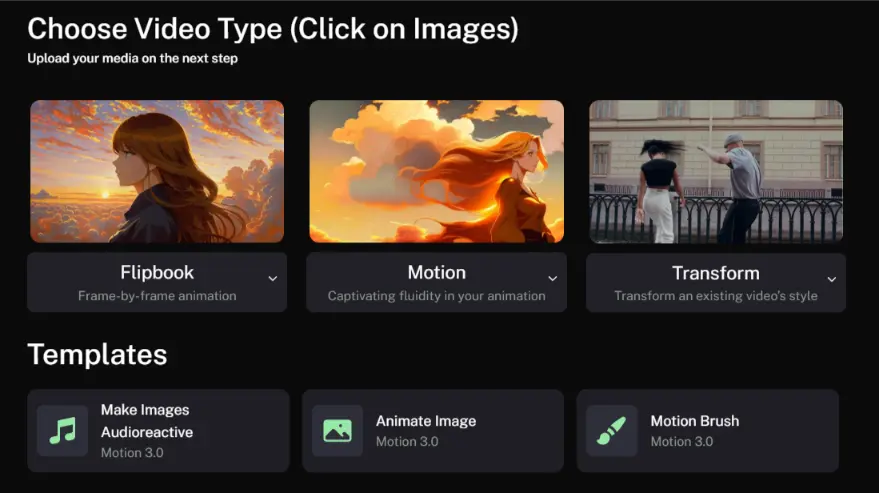Click Motion 3.0 label under Motion Brush
The width and height of the screenshot is (879, 493).
click(x=681, y=442)
